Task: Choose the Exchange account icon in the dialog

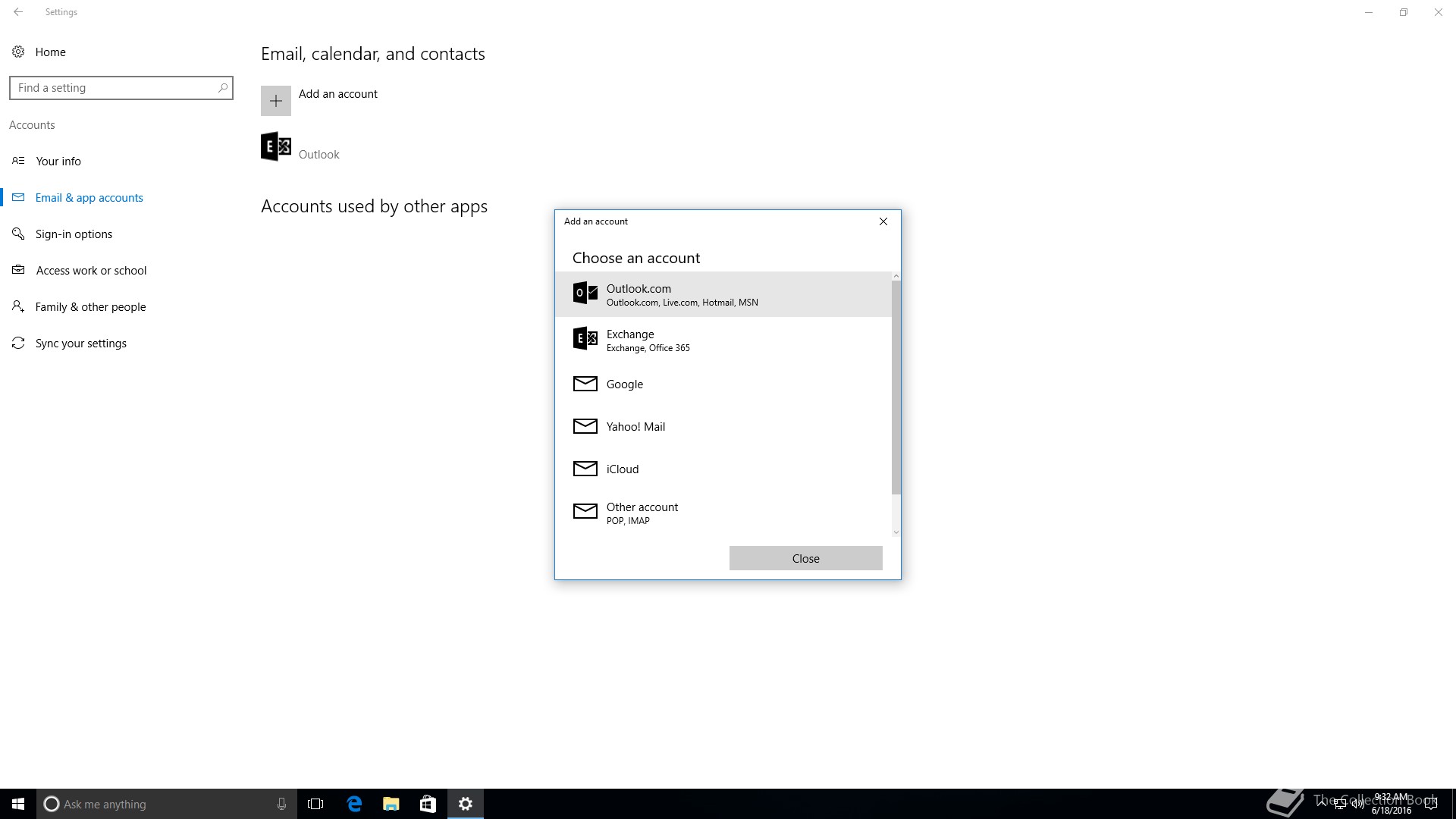Action: click(x=585, y=339)
